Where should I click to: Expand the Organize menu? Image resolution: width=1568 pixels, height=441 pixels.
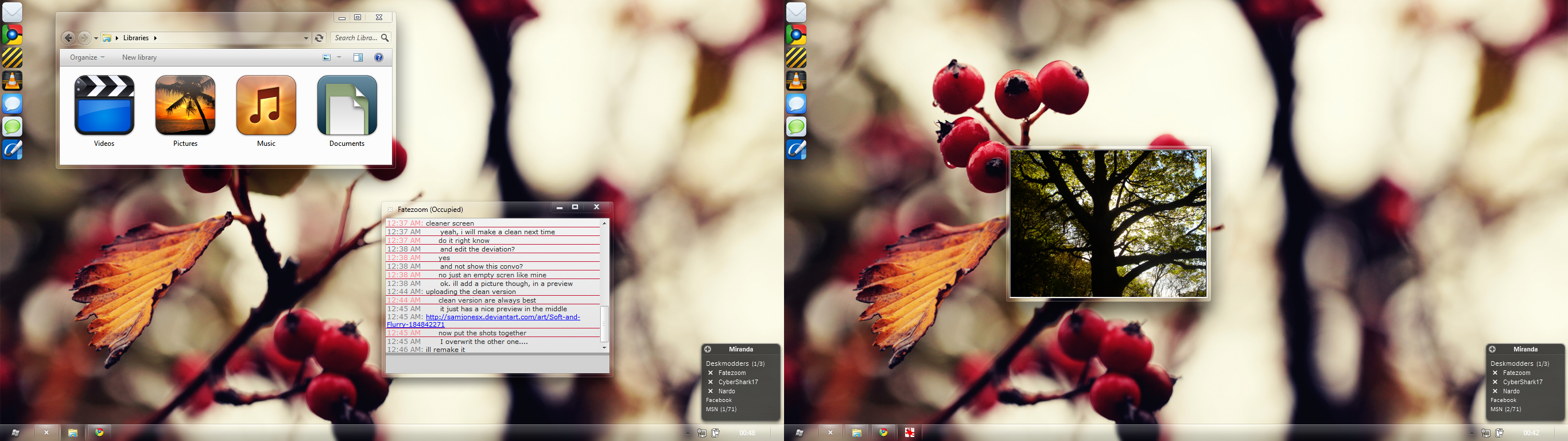(x=87, y=57)
